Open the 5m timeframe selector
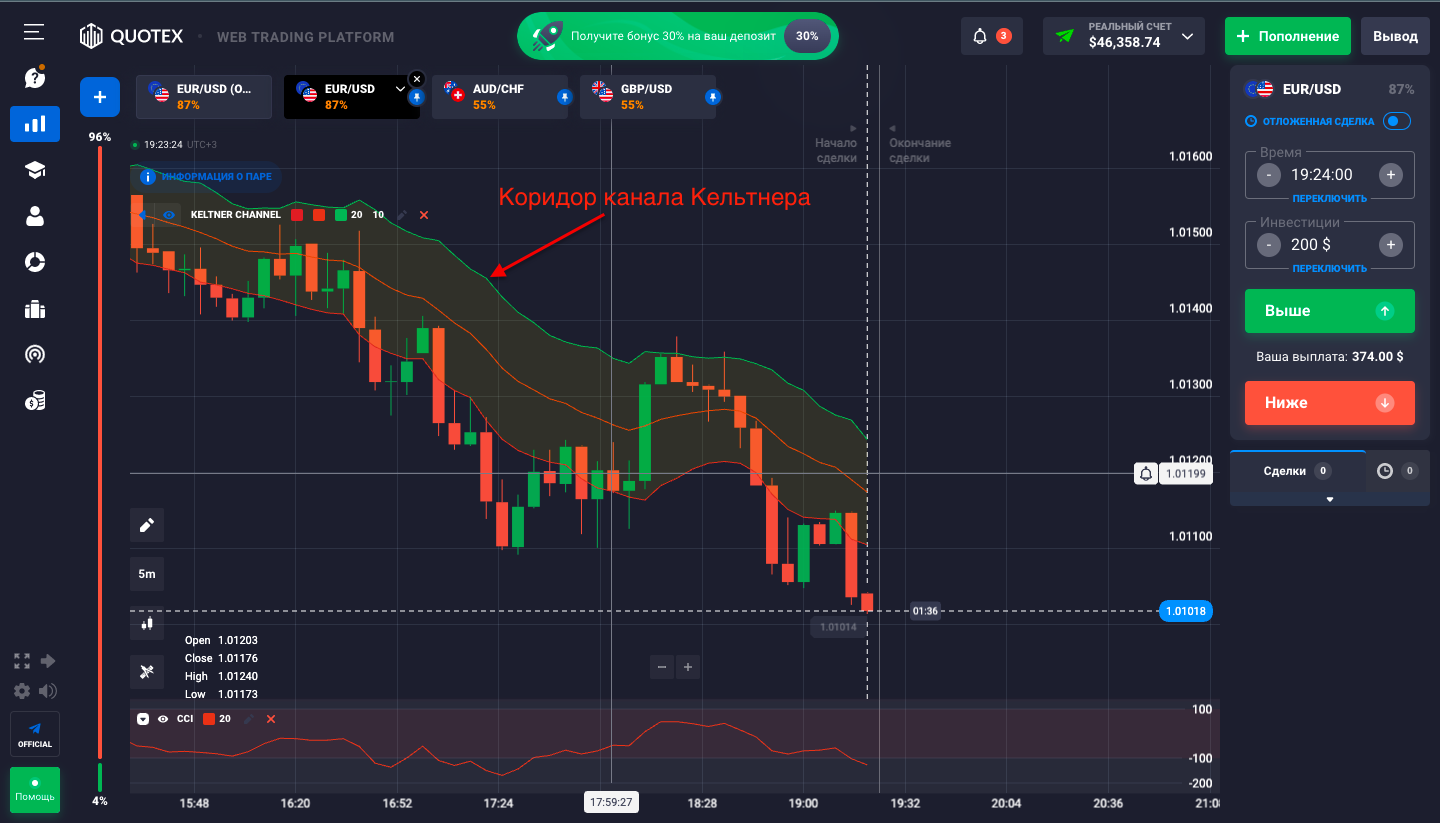 pos(147,574)
